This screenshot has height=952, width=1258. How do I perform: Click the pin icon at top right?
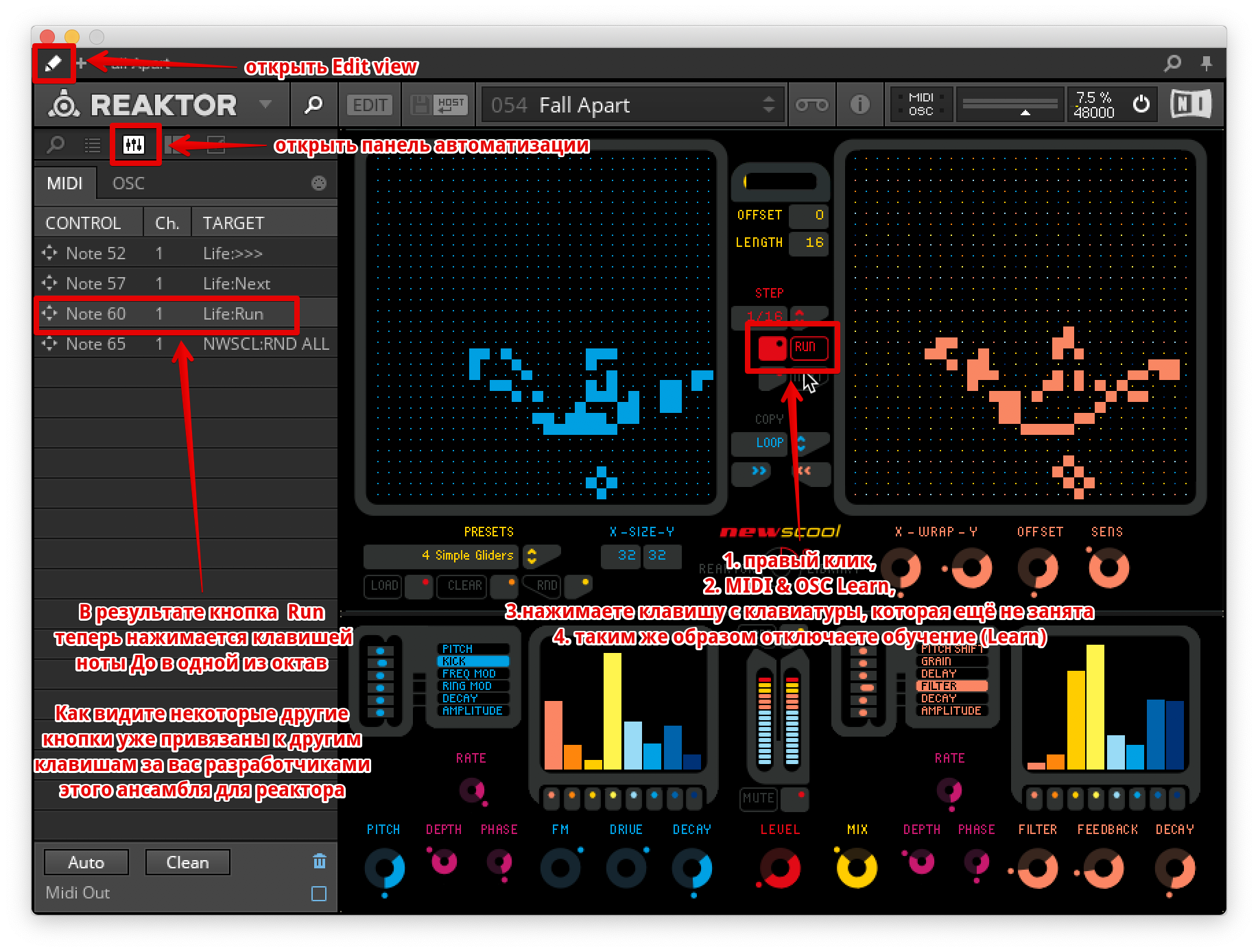1206,64
